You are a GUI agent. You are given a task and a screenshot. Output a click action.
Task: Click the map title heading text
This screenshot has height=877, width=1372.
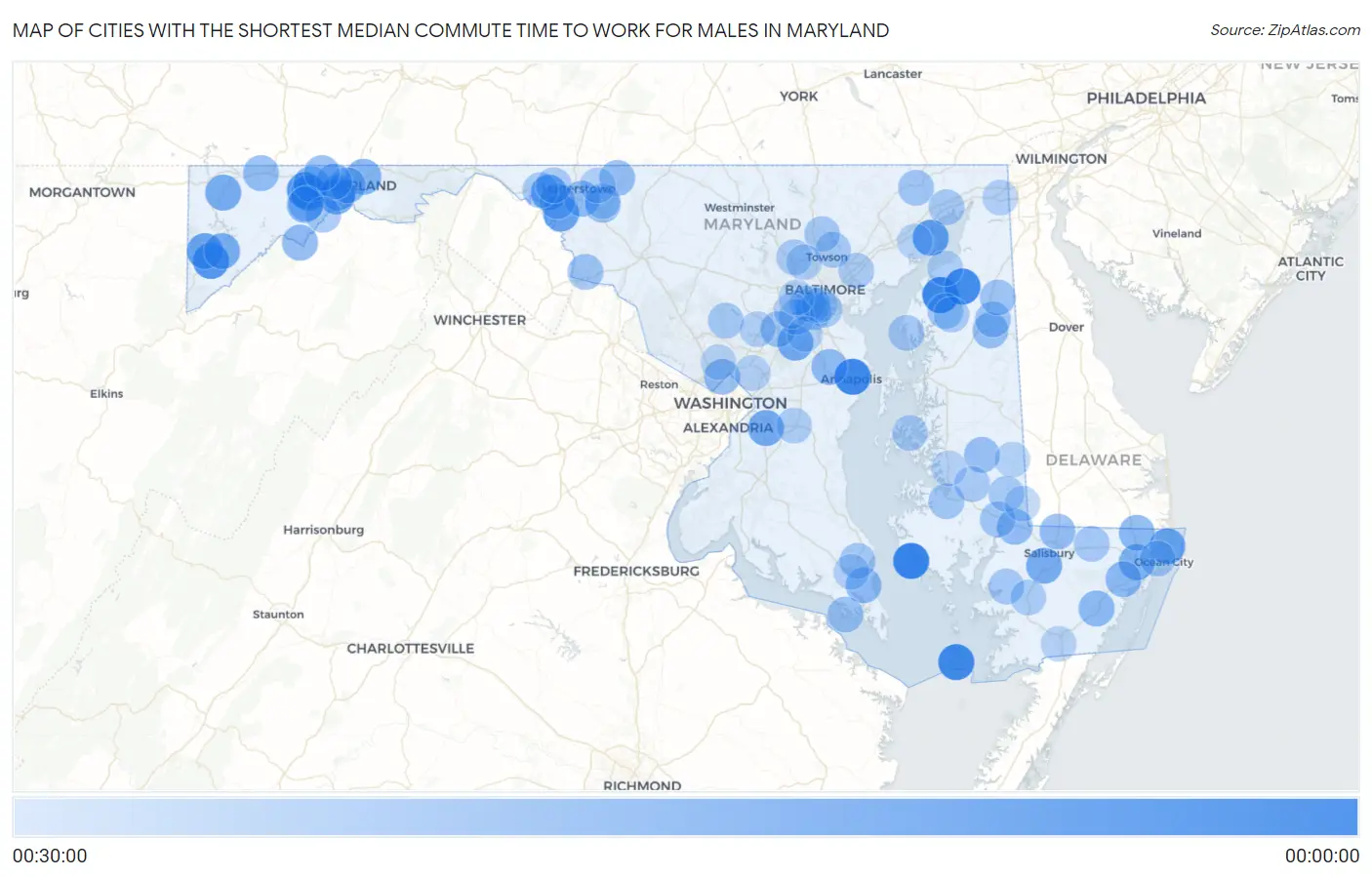(451, 30)
